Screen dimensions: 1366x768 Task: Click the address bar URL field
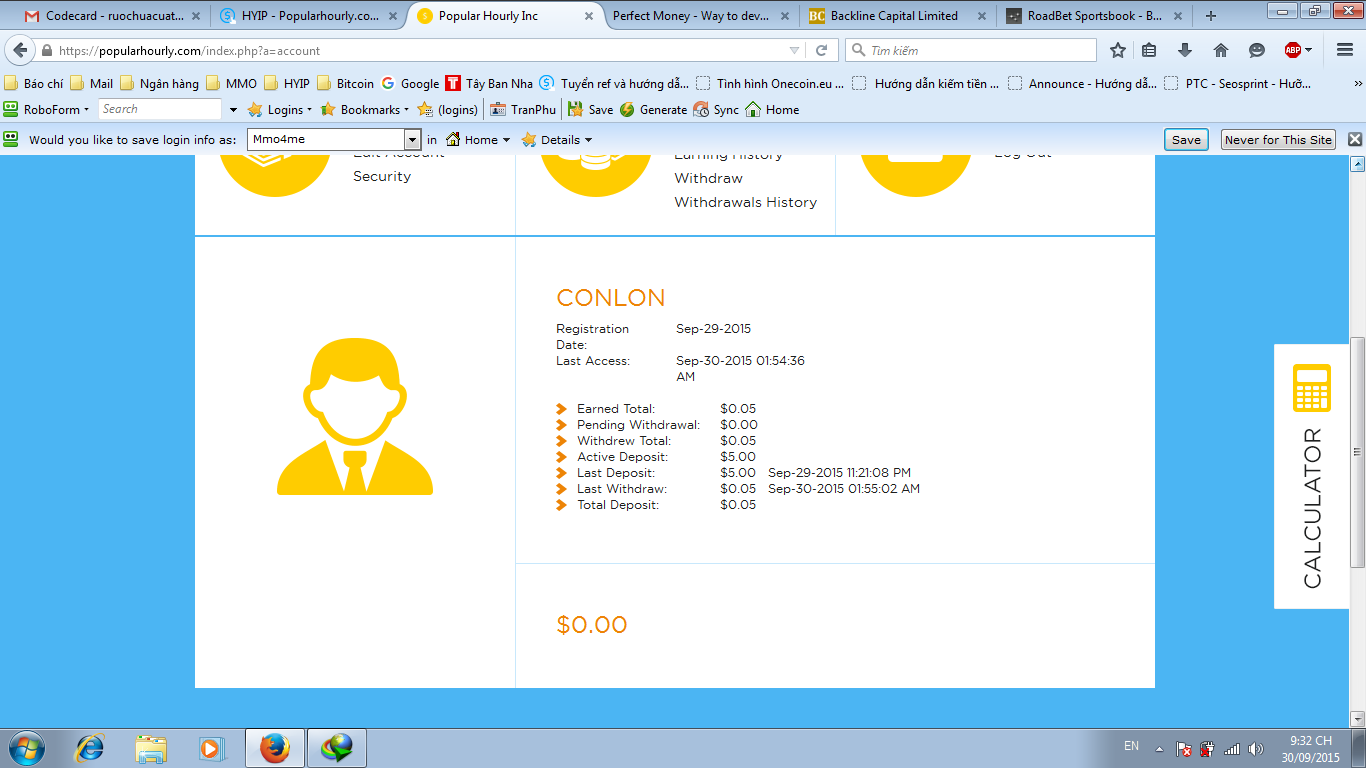click(x=420, y=50)
